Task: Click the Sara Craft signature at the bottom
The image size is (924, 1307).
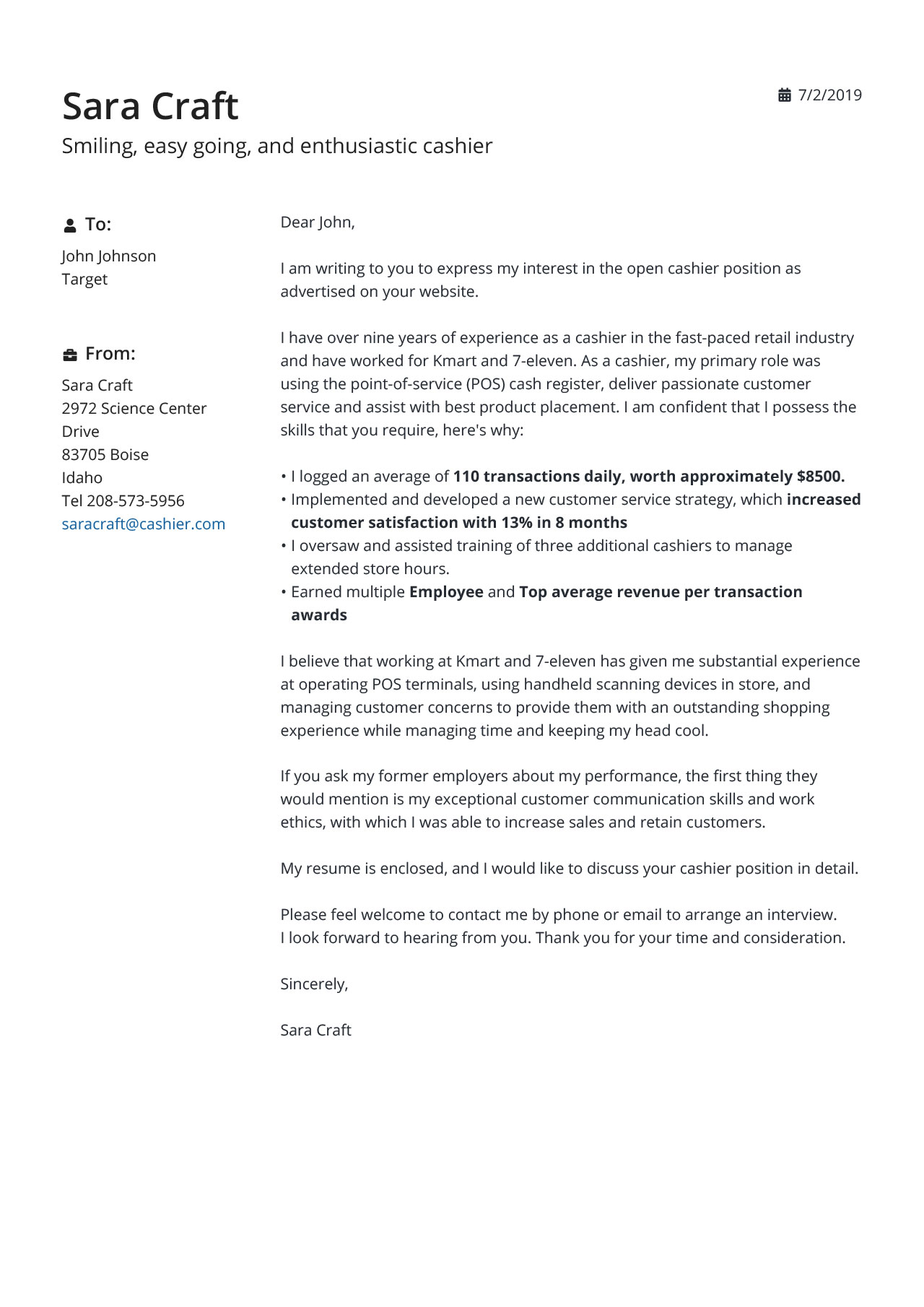Action: 315,1030
